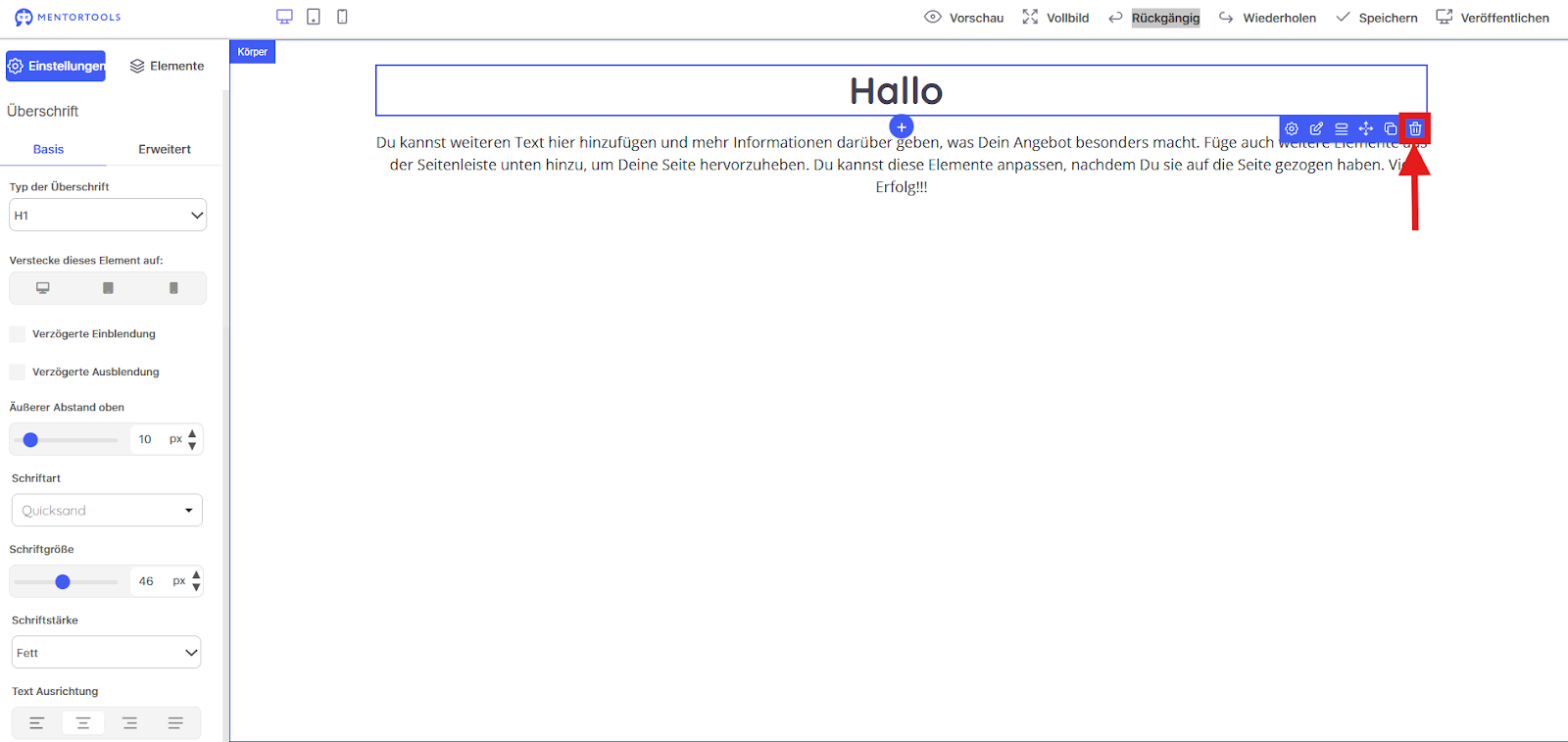Click stepper arrows for Äußerer Abstand oben

(x=192, y=439)
